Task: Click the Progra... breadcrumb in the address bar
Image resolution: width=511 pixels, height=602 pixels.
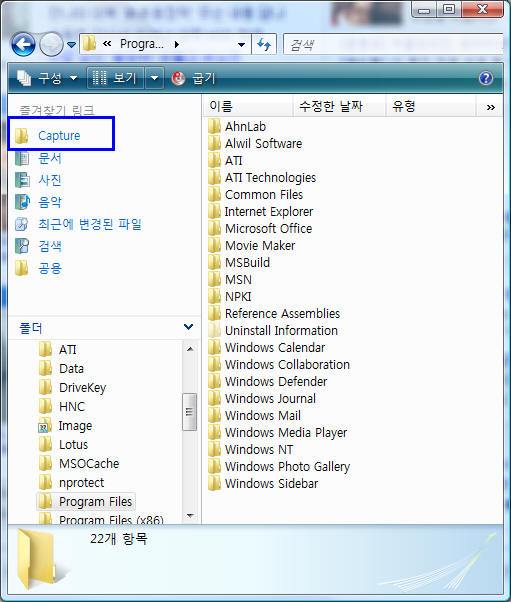Action: [142, 44]
